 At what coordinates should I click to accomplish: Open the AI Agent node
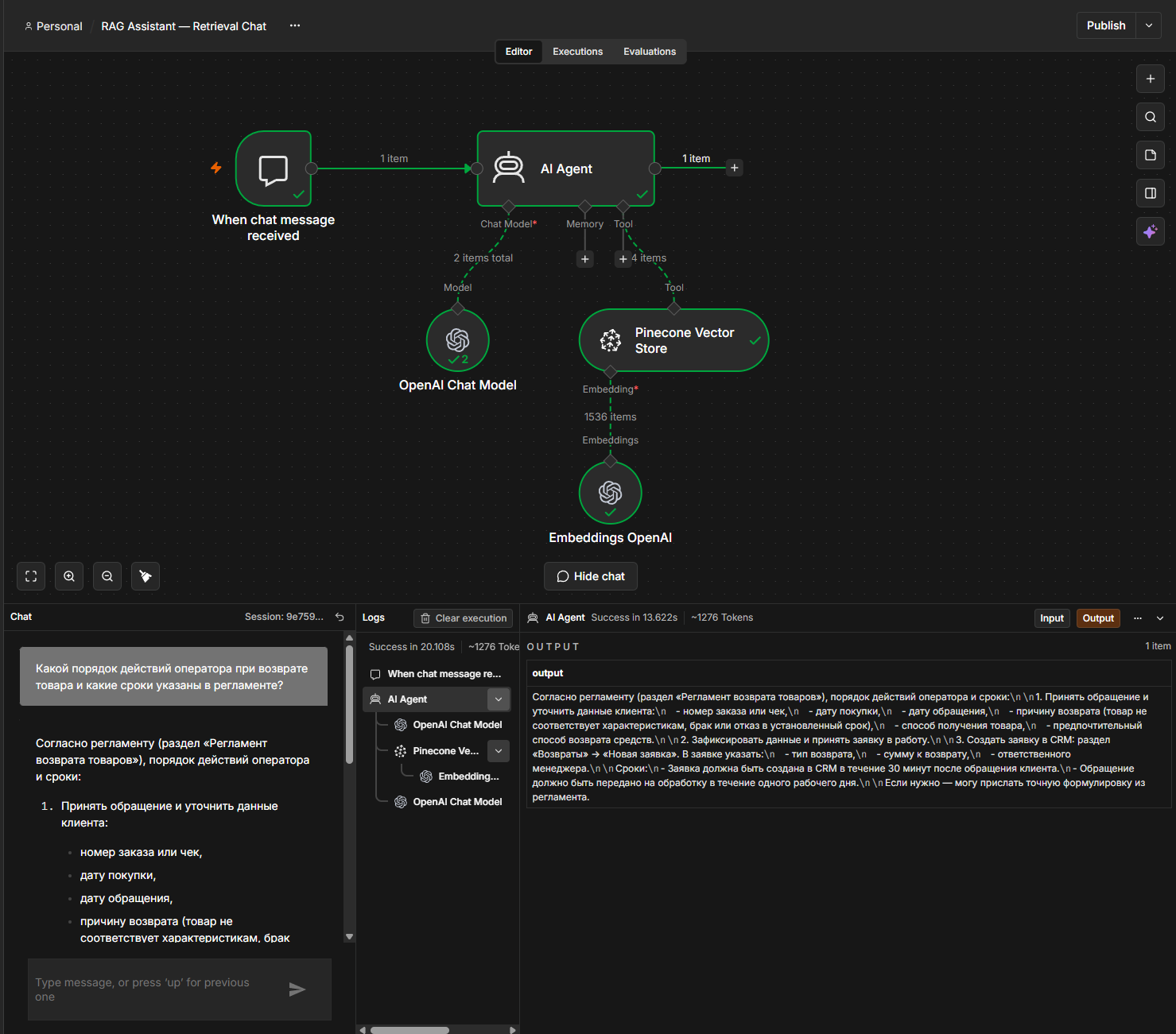[x=565, y=168]
